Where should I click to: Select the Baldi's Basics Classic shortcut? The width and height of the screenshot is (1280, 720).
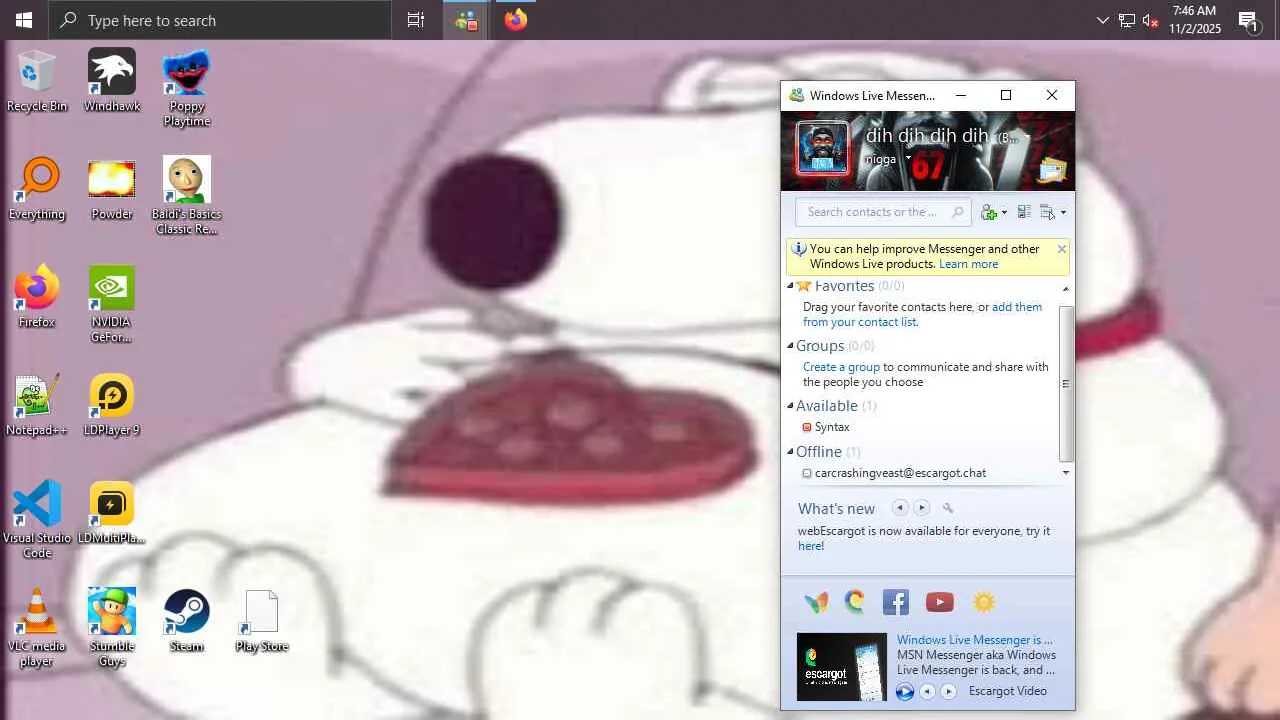[187, 196]
